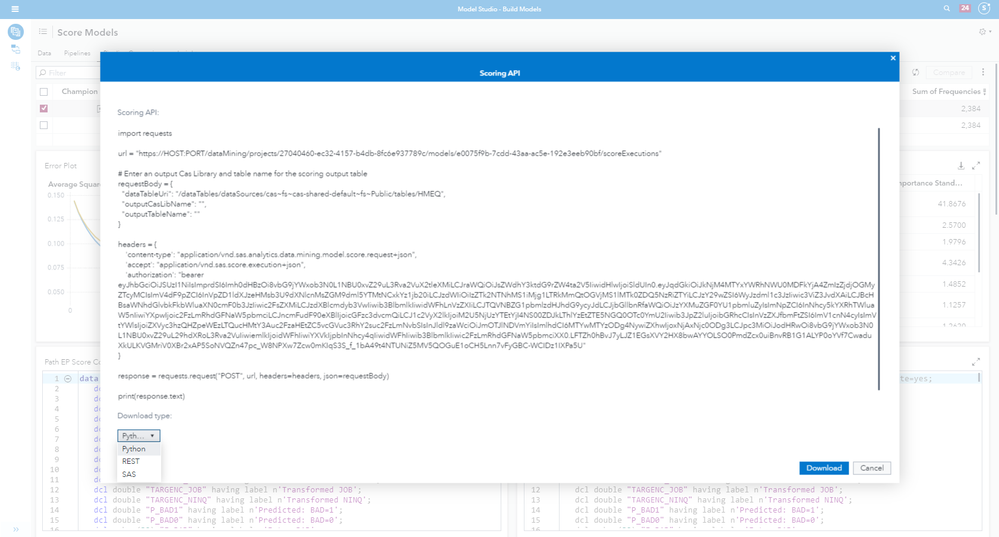Click the refresh icon next to Compare
This screenshot has width=999, height=537.
coord(916,73)
